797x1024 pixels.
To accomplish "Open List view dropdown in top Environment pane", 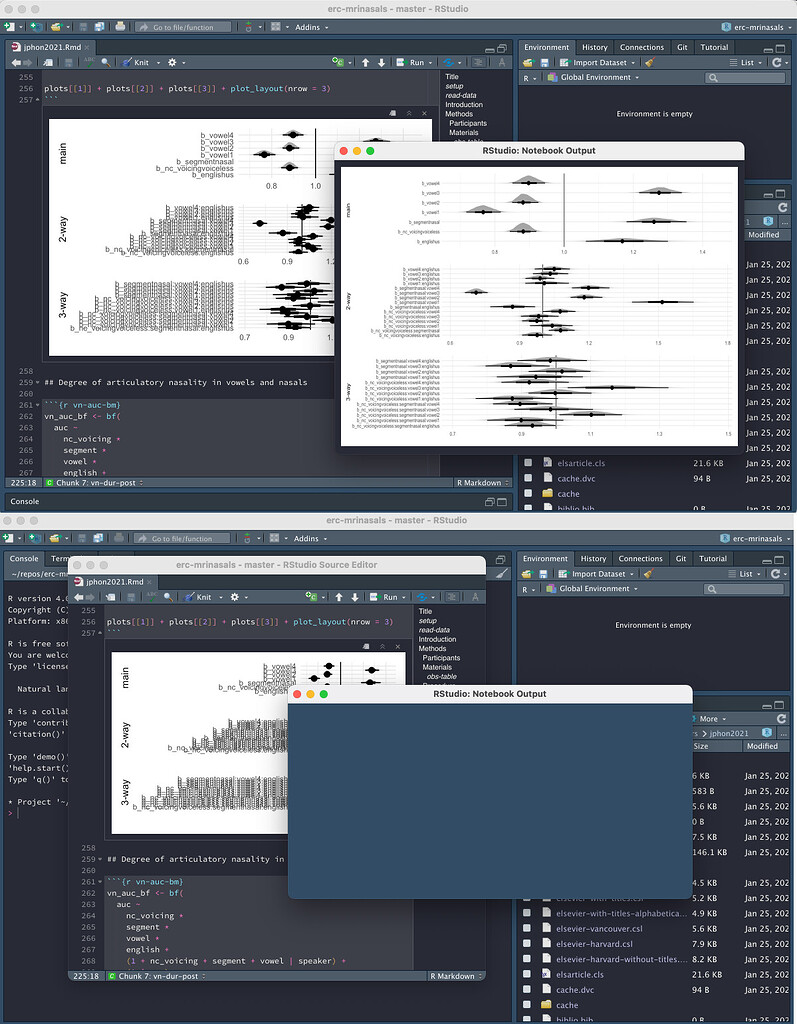I will (x=746, y=62).
